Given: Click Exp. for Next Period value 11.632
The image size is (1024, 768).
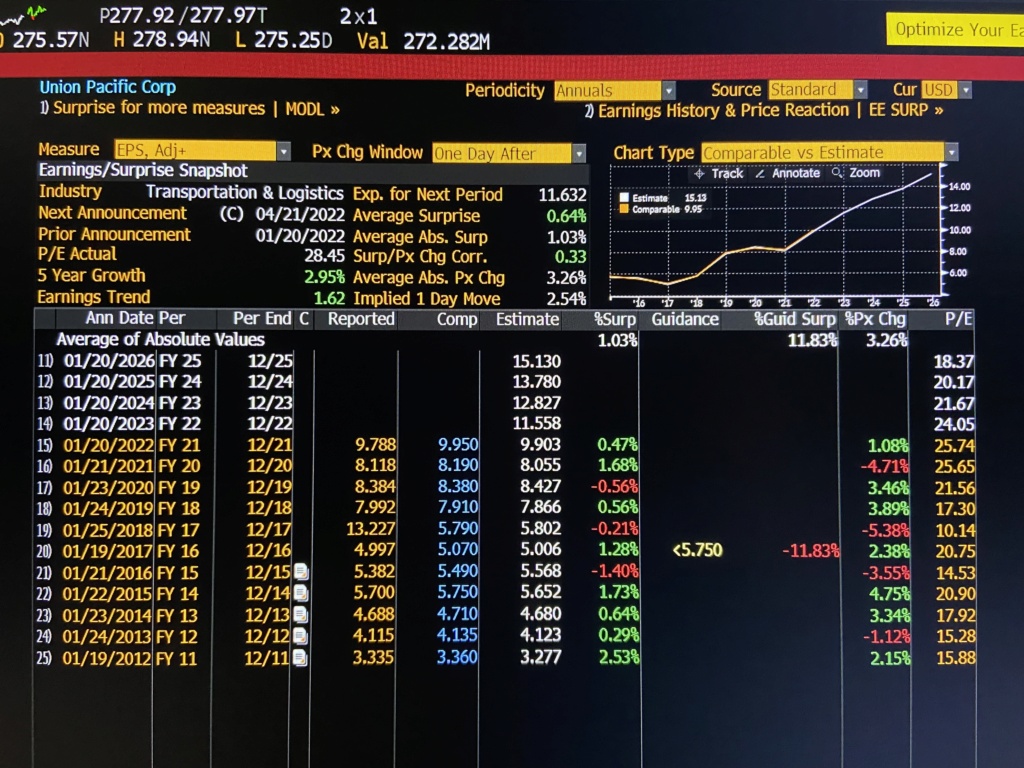Looking at the screenshot, I should pos(562,195).
